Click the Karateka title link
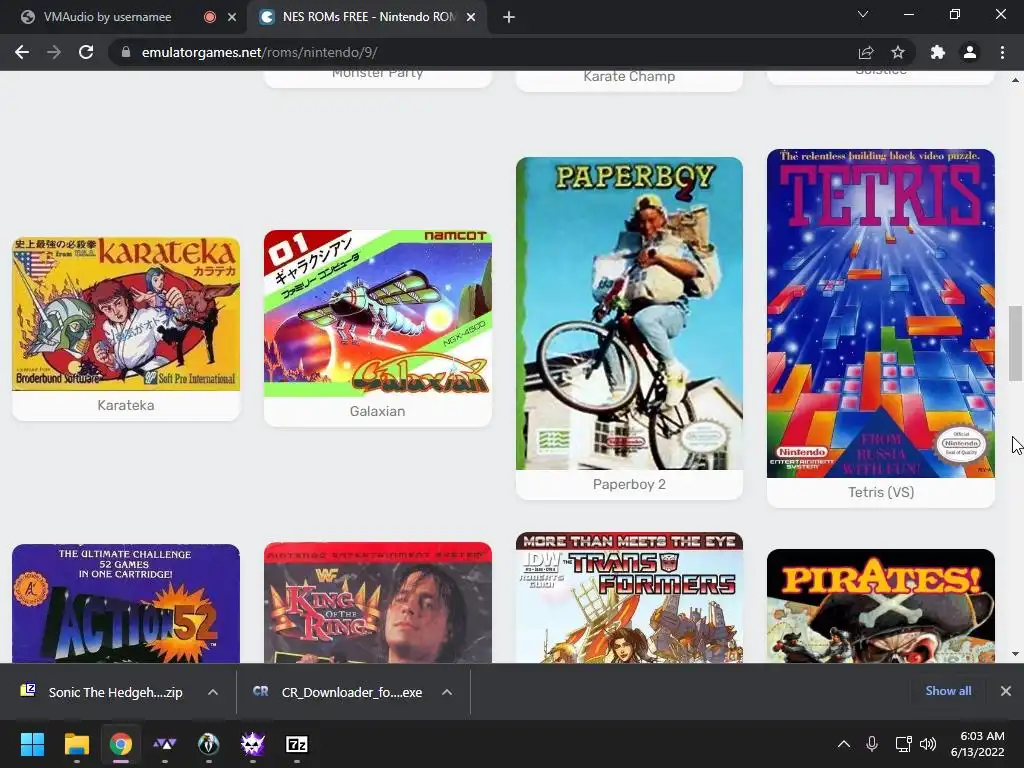The width and height of the screenshot is (1024, 768). coord(126,405)
